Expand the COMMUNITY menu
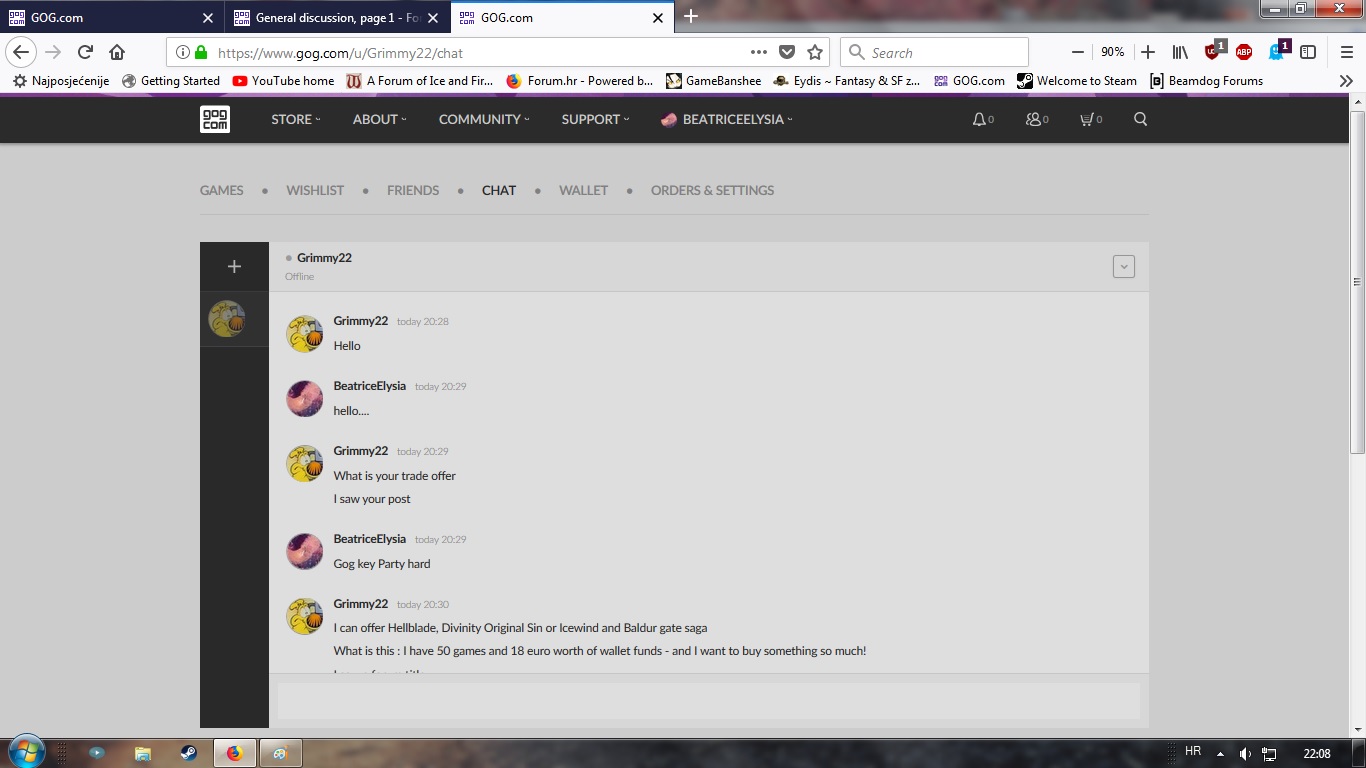 [x=484, y=119]
